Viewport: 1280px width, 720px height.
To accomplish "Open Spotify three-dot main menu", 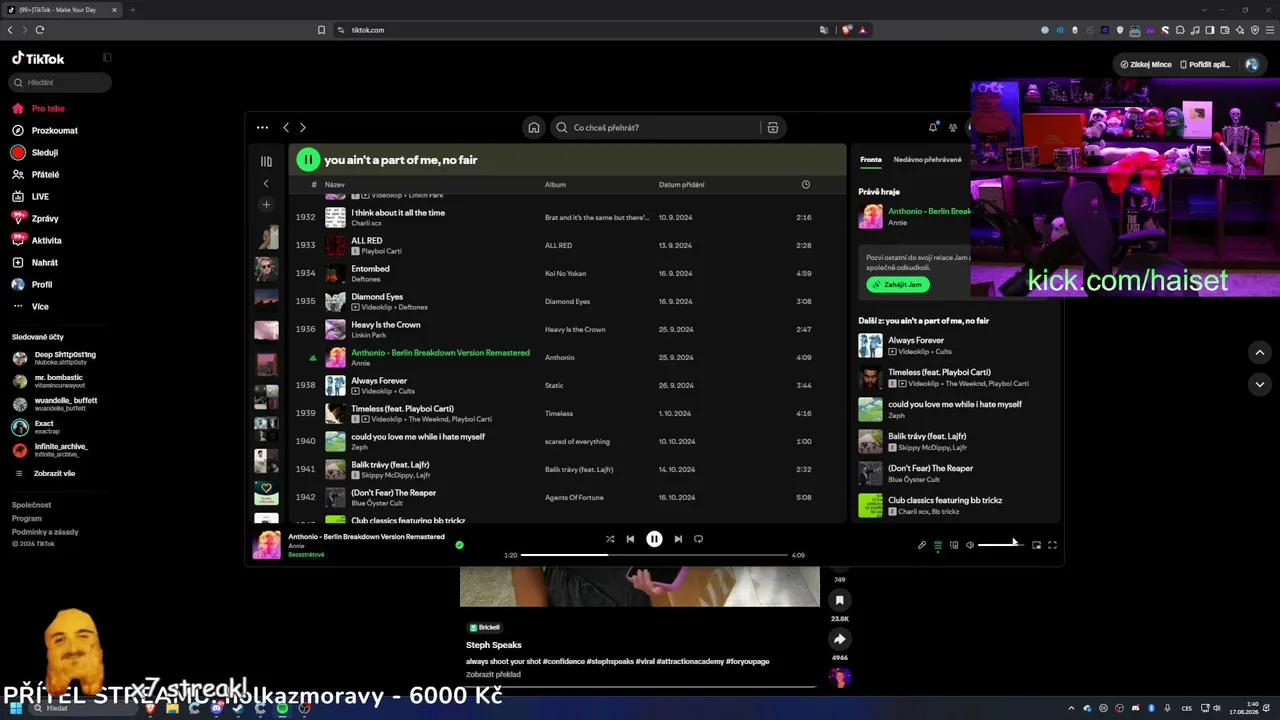I will 262,127.
